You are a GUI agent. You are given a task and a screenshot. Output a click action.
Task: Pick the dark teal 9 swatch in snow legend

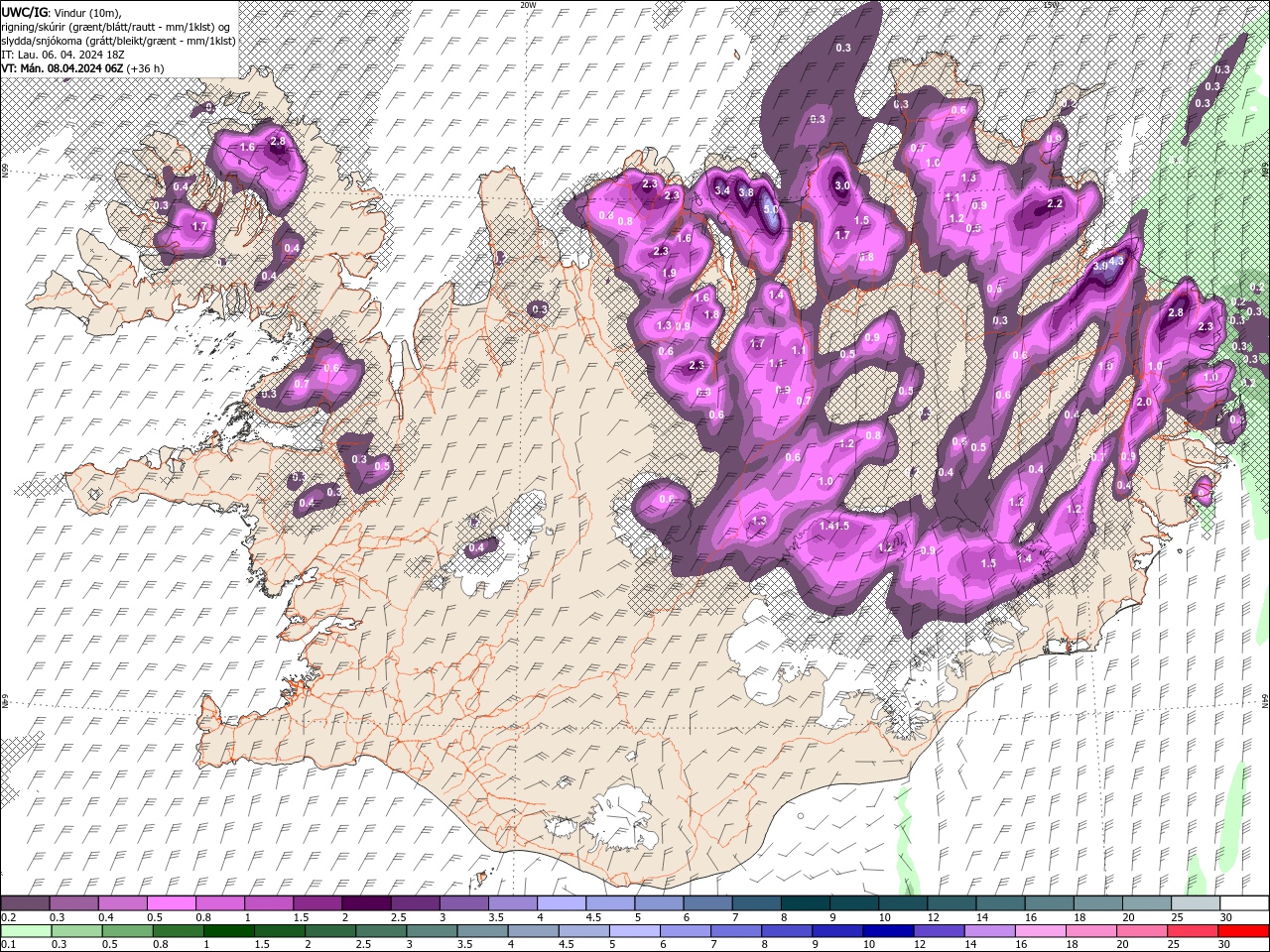(853, 903)
